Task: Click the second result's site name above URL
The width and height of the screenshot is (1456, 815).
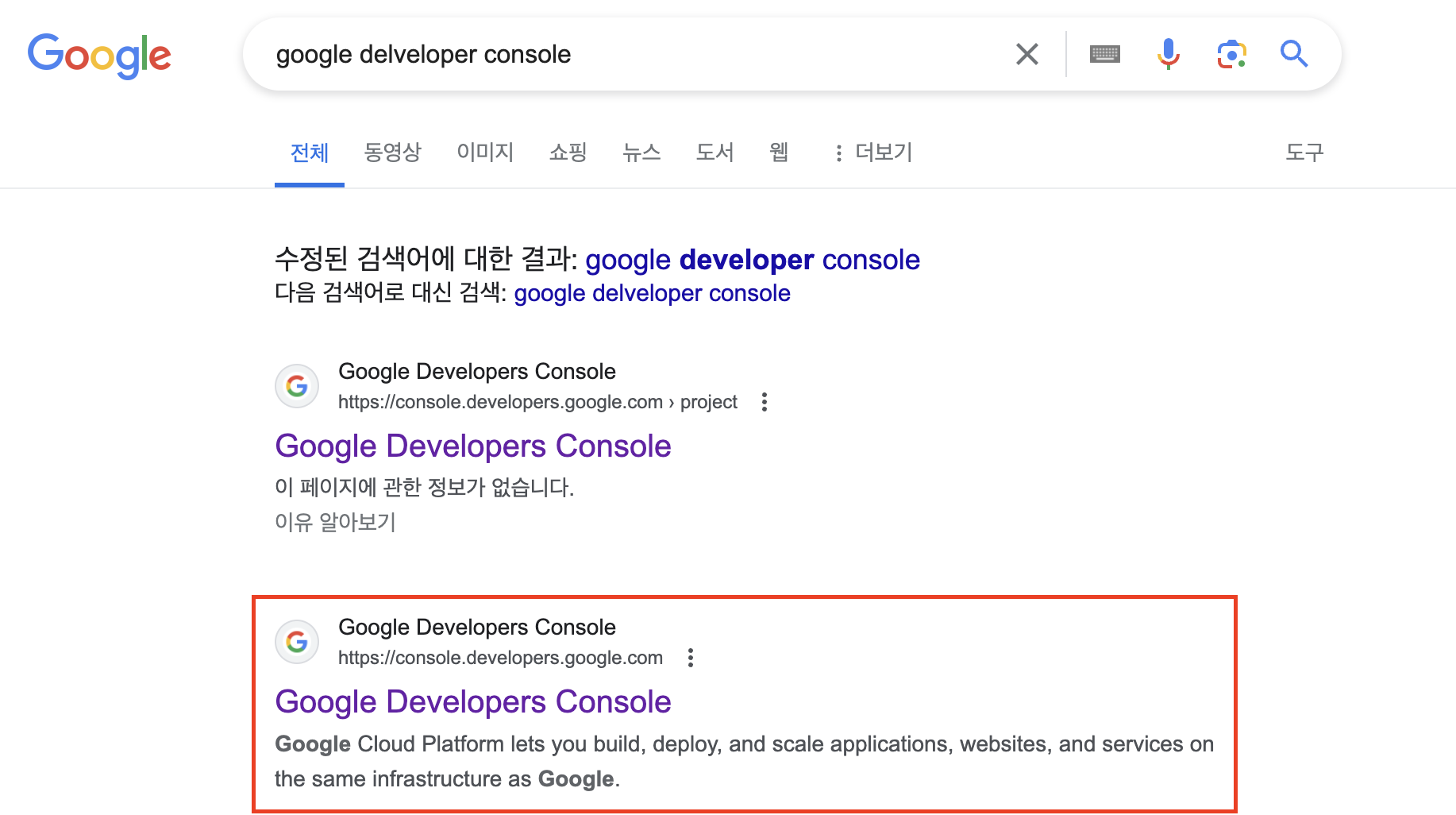Action: (x=477, y=627)
